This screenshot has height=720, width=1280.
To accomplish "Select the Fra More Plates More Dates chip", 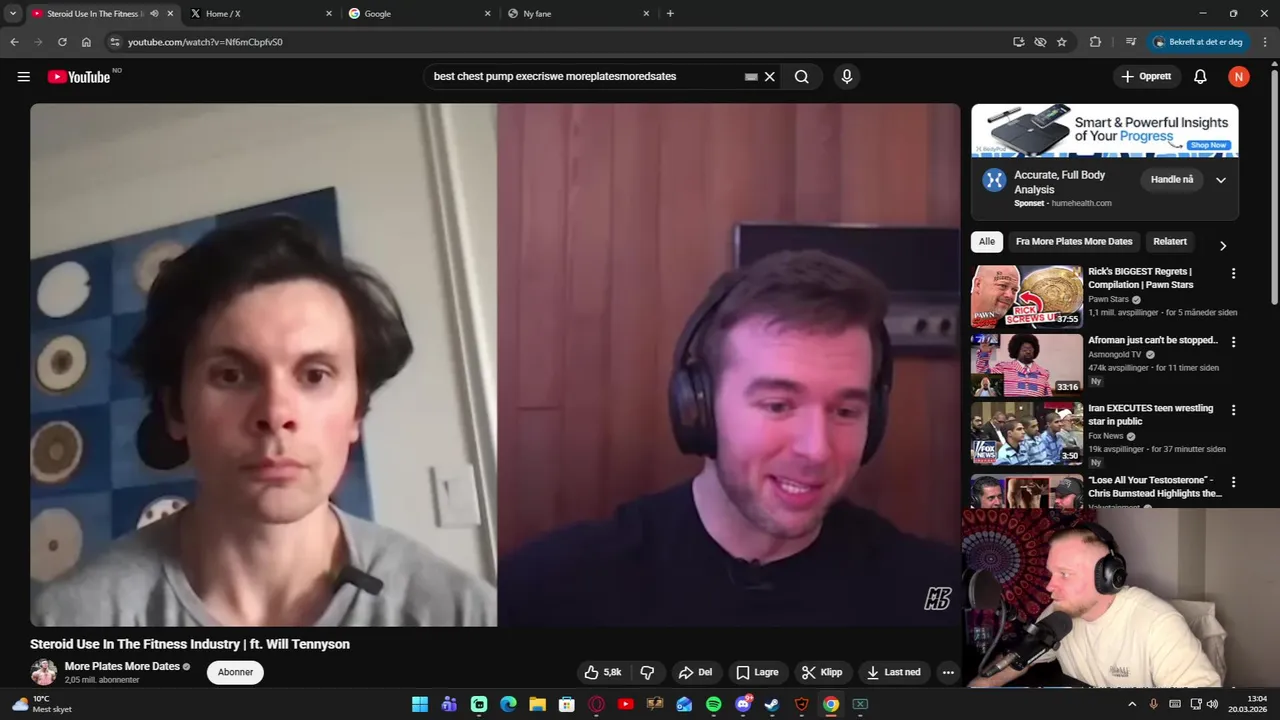I will (1074, 241).
